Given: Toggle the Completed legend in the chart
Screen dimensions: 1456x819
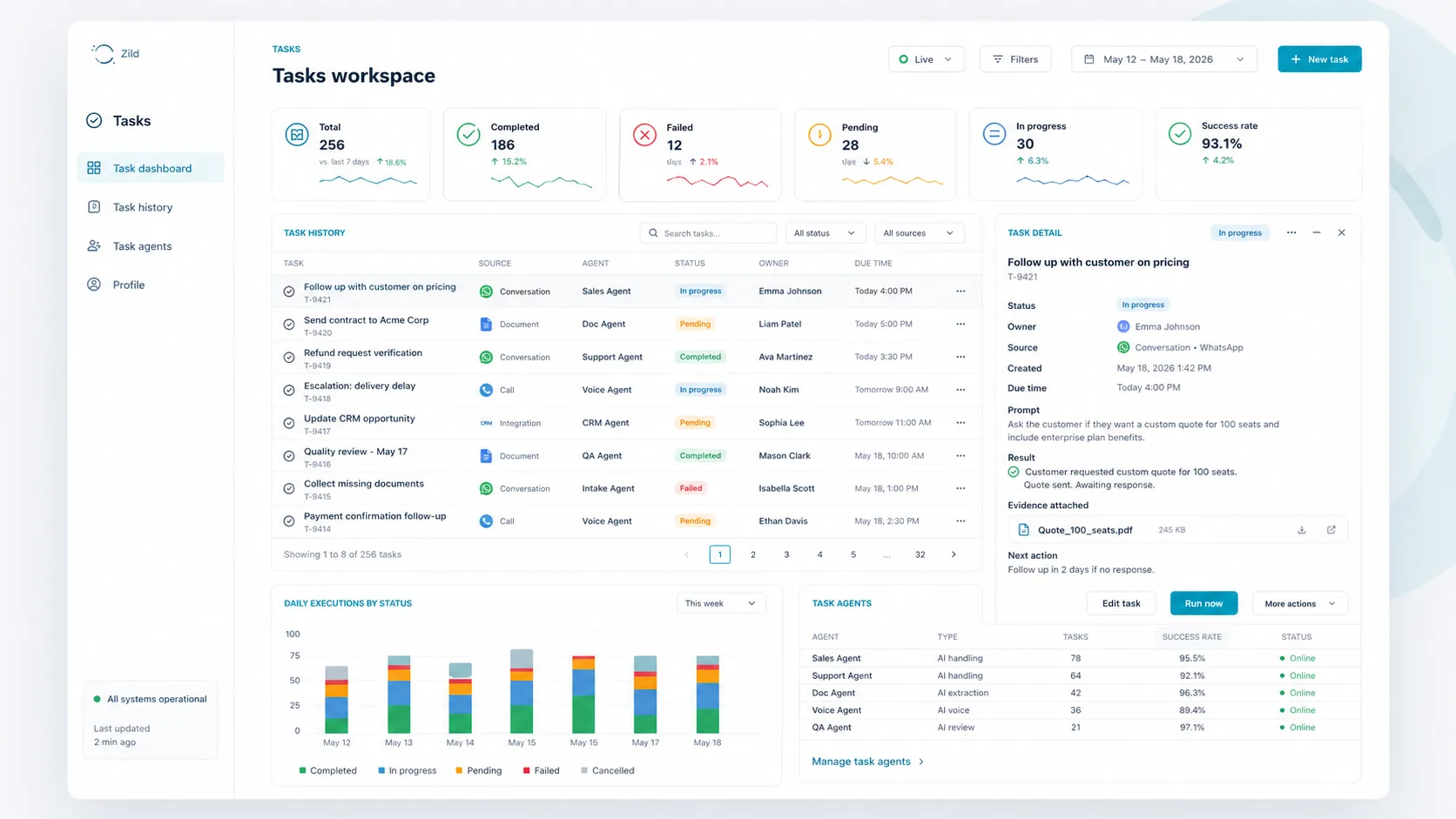Looking at the screenshot, I should (x=328, y=770).
